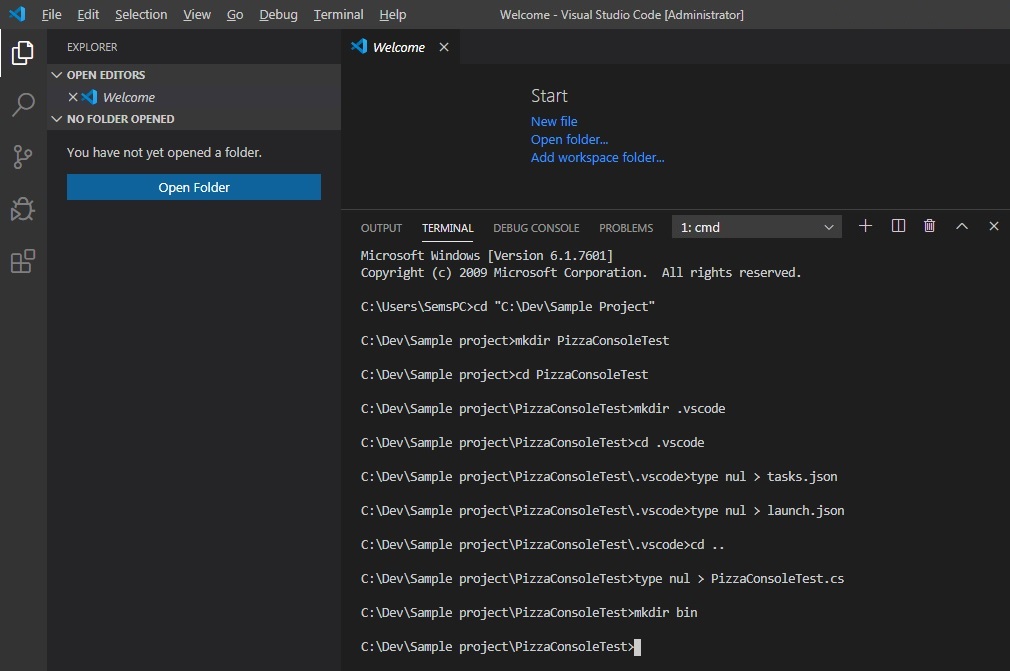Viewport: 1010px width, 671px height.
Task: Open the Terminal menu
Action: click(x=338, y=14)
